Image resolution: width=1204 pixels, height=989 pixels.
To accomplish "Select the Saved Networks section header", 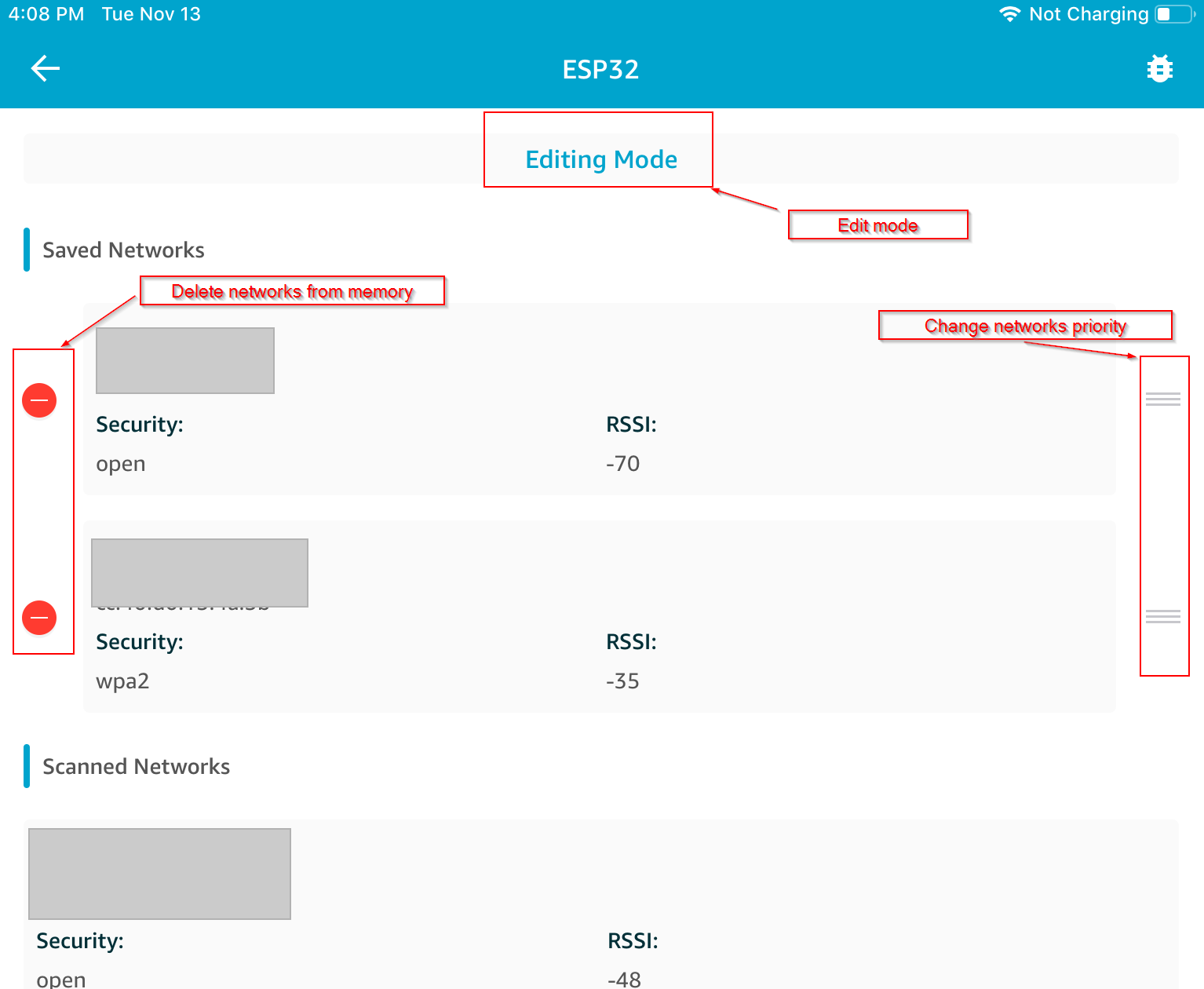I will pyautogui.click(x=123, y=250).
